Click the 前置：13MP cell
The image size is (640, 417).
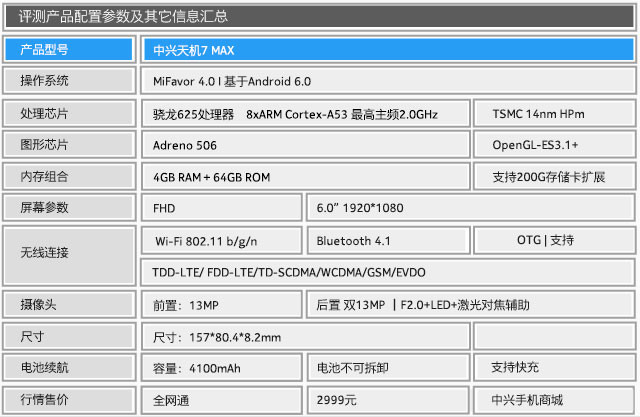click(222, 304)
